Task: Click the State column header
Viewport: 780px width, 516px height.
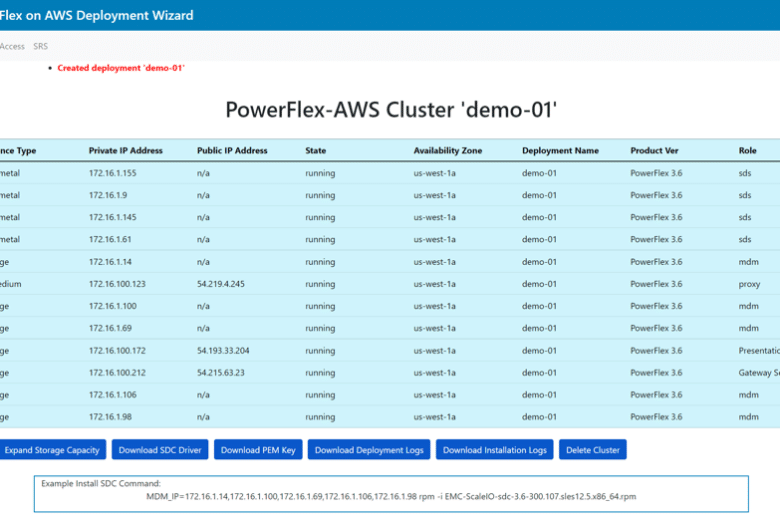Action: click(x=315, y=150)
